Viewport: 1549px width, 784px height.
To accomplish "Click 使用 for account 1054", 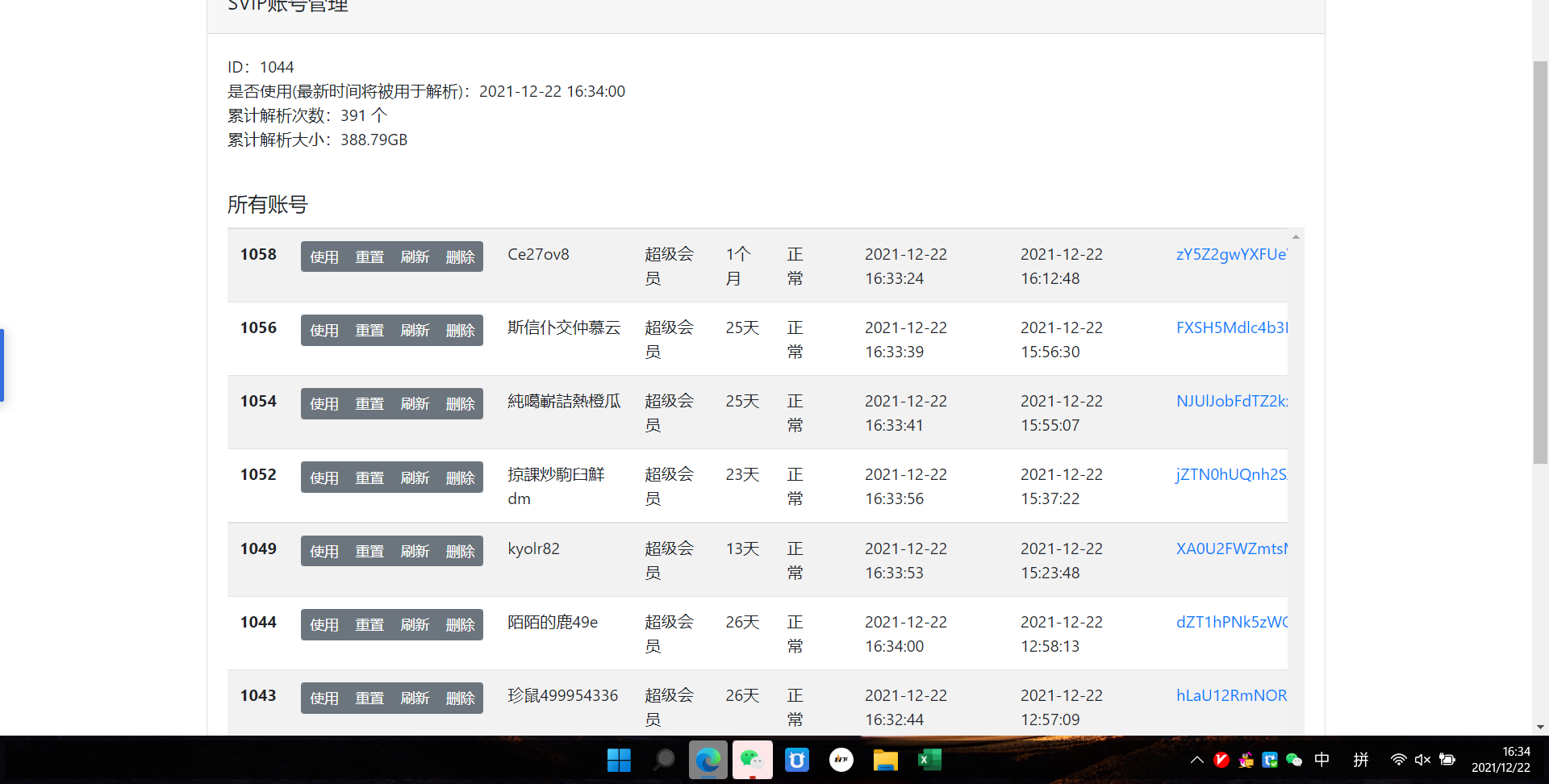I will pyautogui.click(x=324, y=403).
